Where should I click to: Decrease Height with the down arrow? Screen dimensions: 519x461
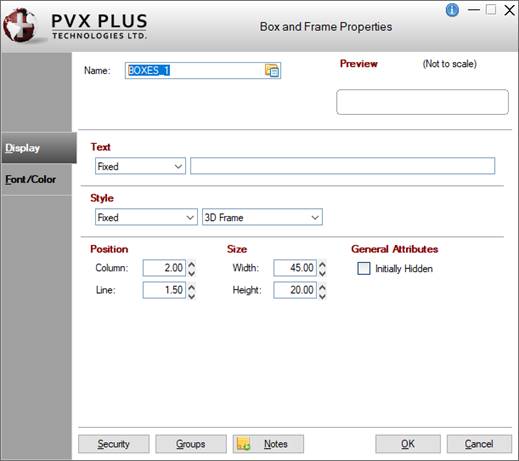click(x=322, y=296)
